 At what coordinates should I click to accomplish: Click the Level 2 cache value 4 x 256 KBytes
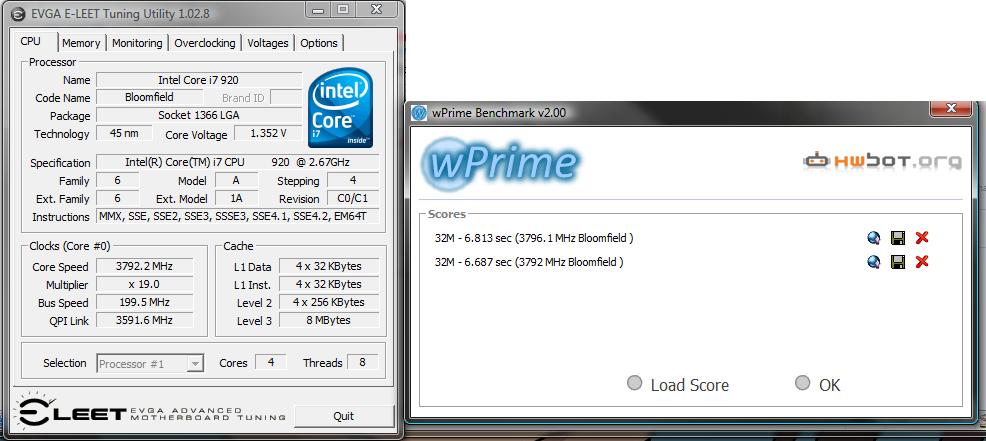click(x=329, y=302)
